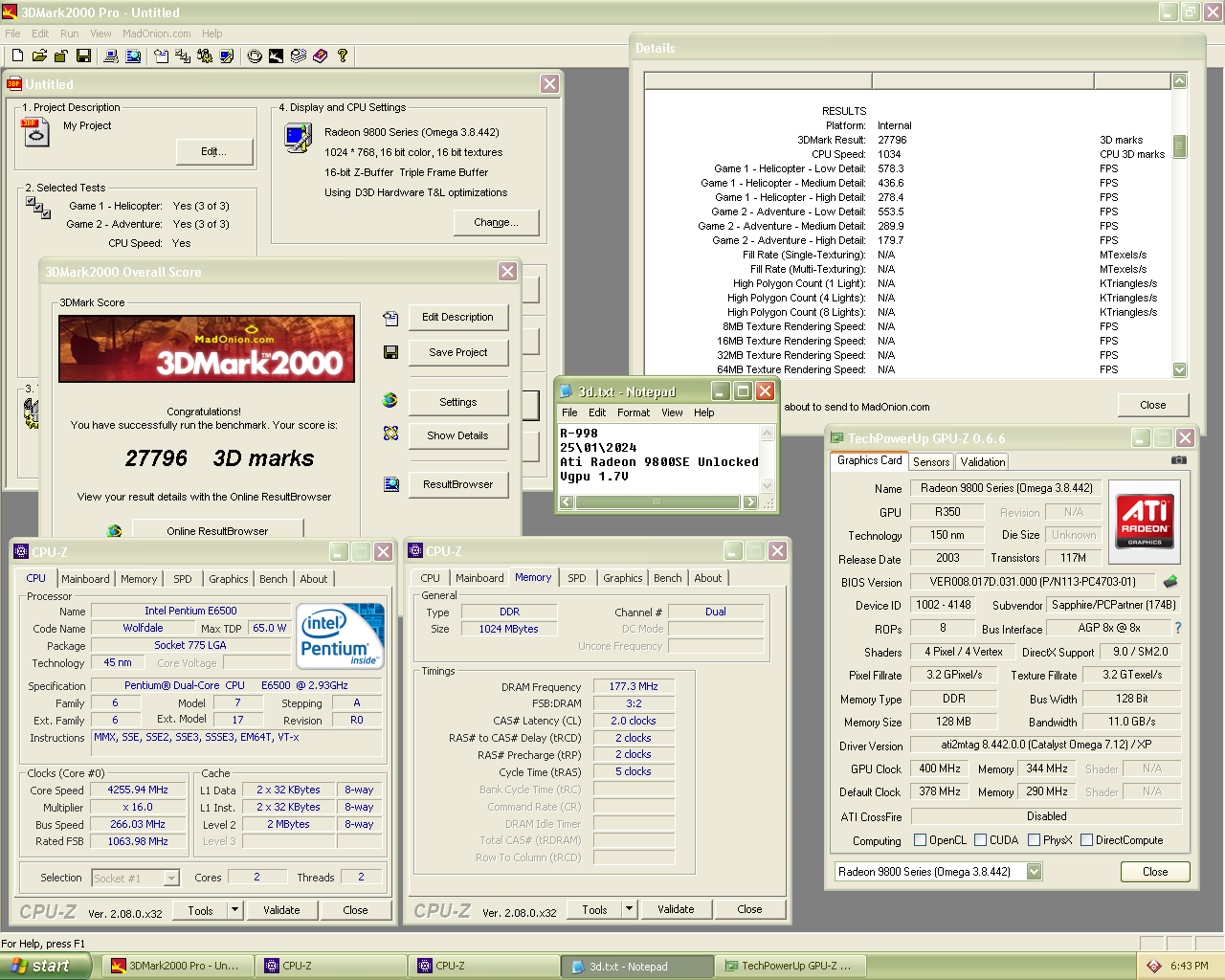The width and height of the screenshot is (1225, 980).
Task: Click the Show Details button
Action: 458,435
